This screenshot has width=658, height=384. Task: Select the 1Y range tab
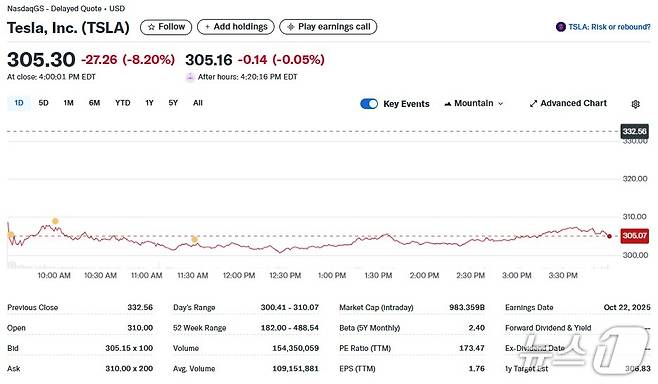coord(149,103)
